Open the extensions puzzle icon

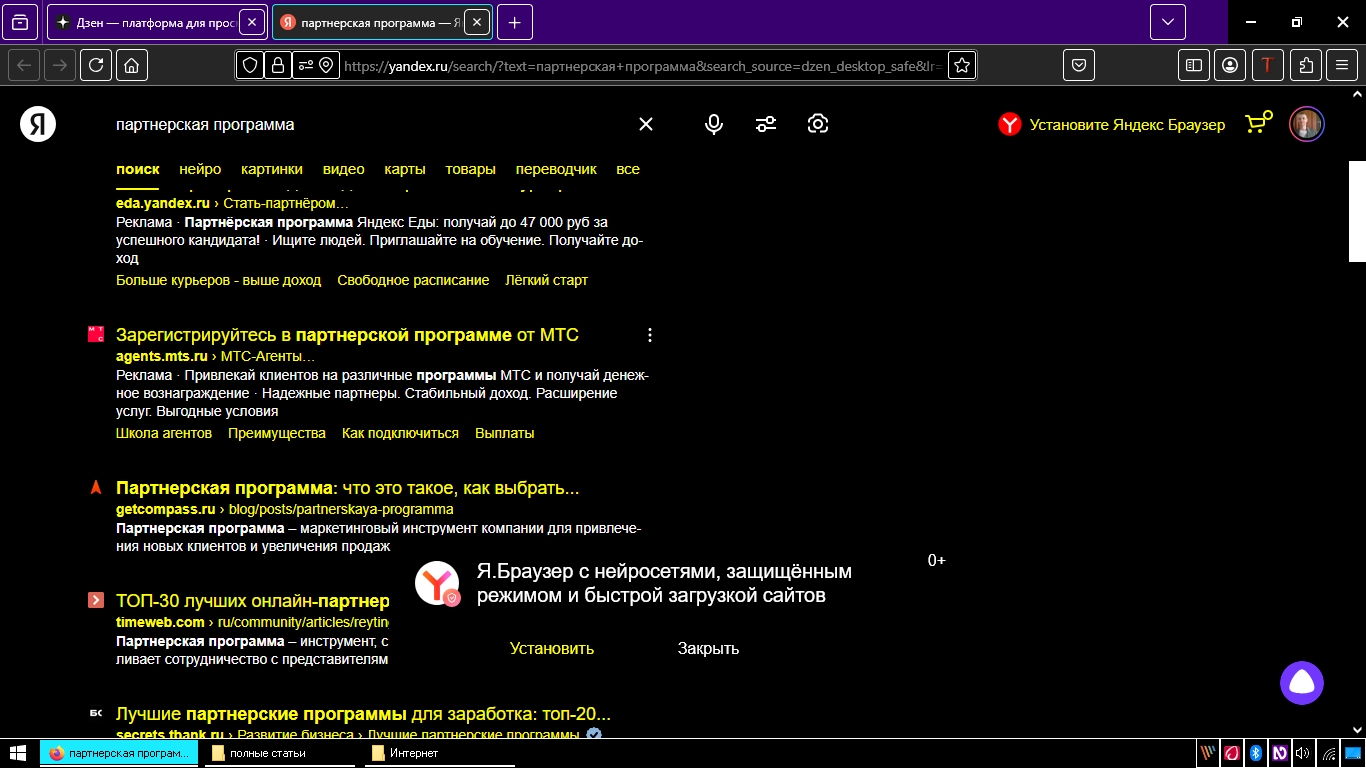point(1306,66)
